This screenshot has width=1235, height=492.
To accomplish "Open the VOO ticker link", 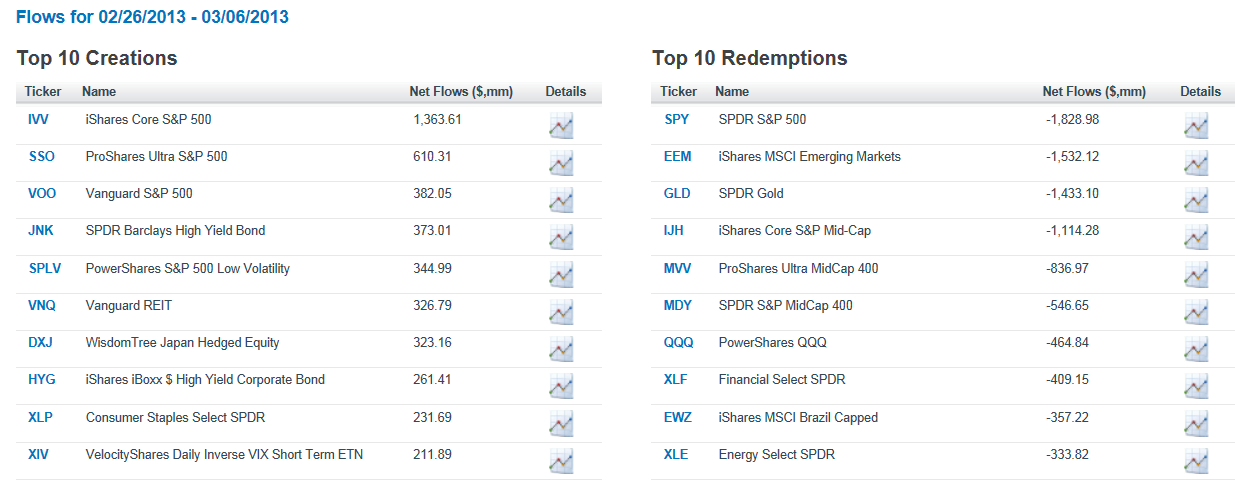I will [x=42, y=194].
